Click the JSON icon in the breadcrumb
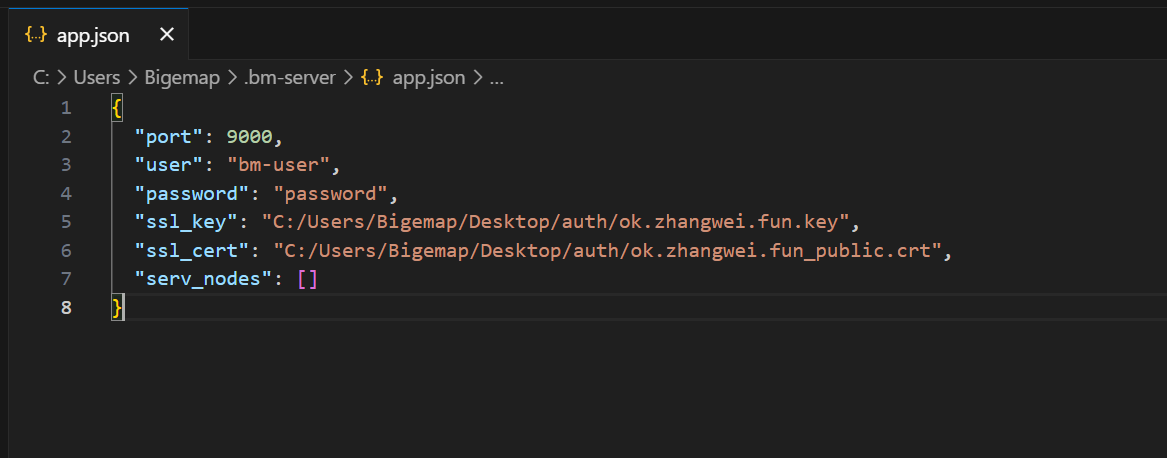The width and height of the screenshot is (1167, 458). click(372, 77)
